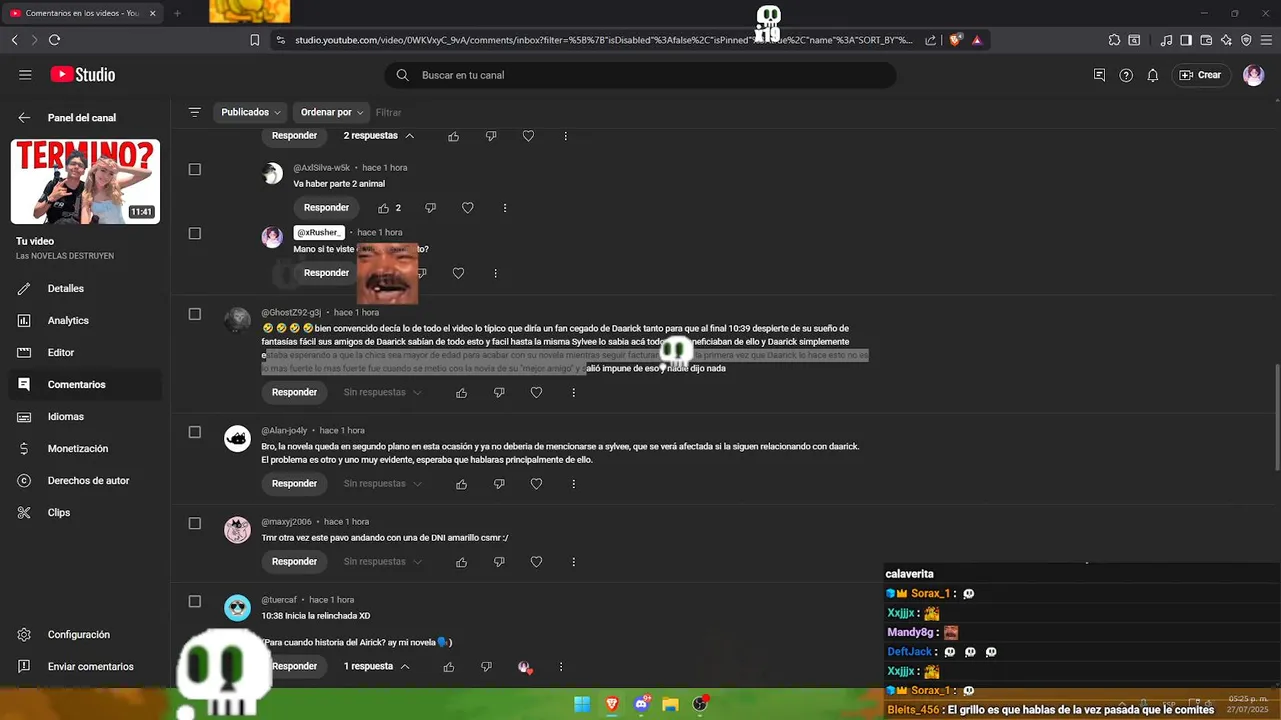Open the Ordenar por dropdown
Screen dimensions: 1281x720
click(331, 112)
